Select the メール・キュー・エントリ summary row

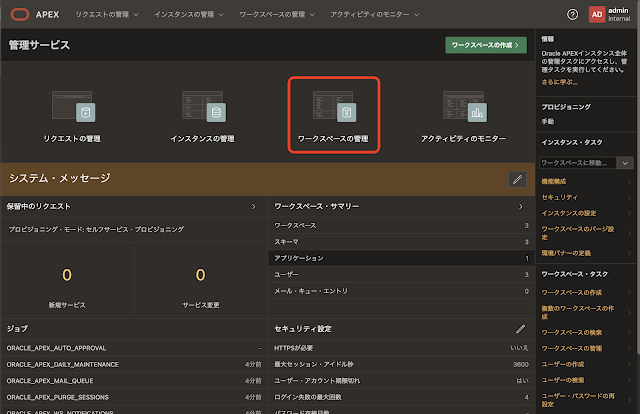[401, 291]
